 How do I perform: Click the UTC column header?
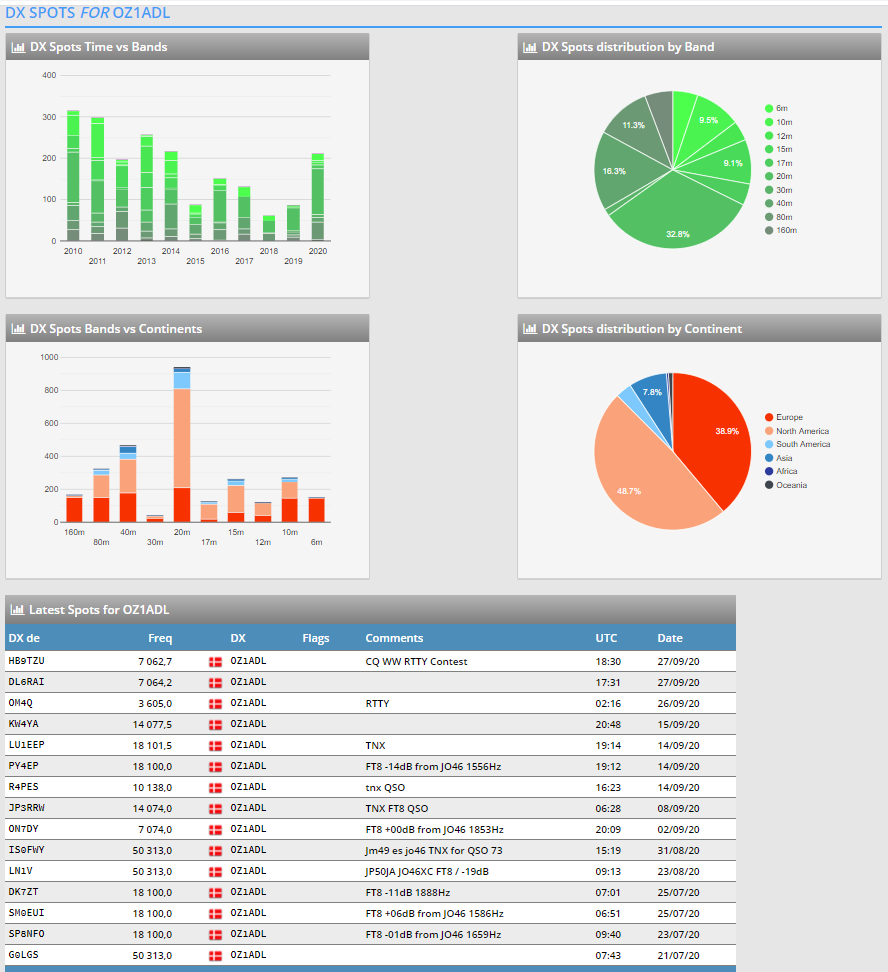606,638
